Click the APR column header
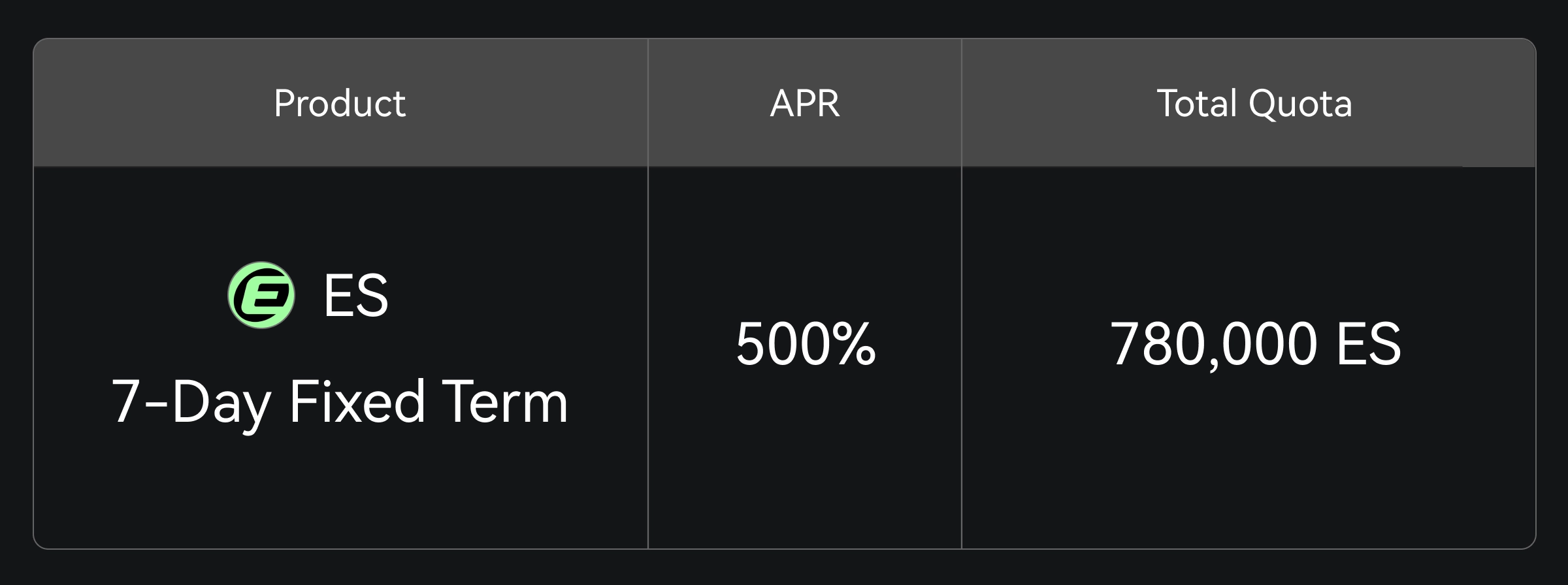Image resolution: width=1568 pixels, height=585 pixels. coord(805,103)
